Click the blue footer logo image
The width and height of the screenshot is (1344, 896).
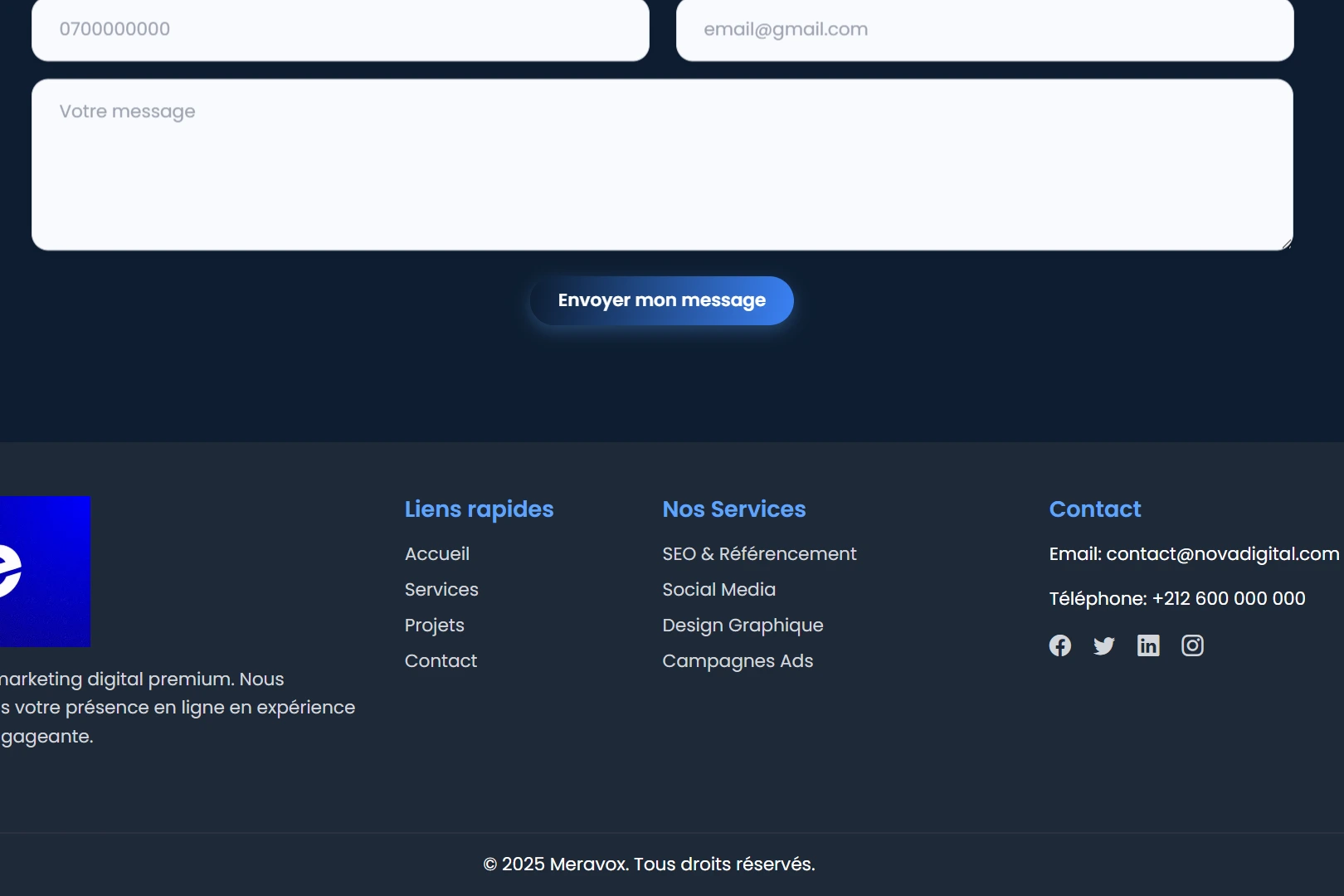45,572
